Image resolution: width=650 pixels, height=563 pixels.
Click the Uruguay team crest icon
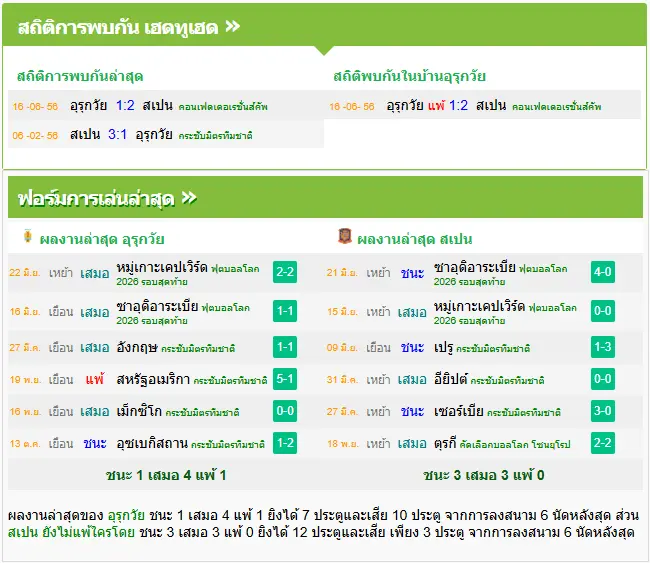click(28, 236)
